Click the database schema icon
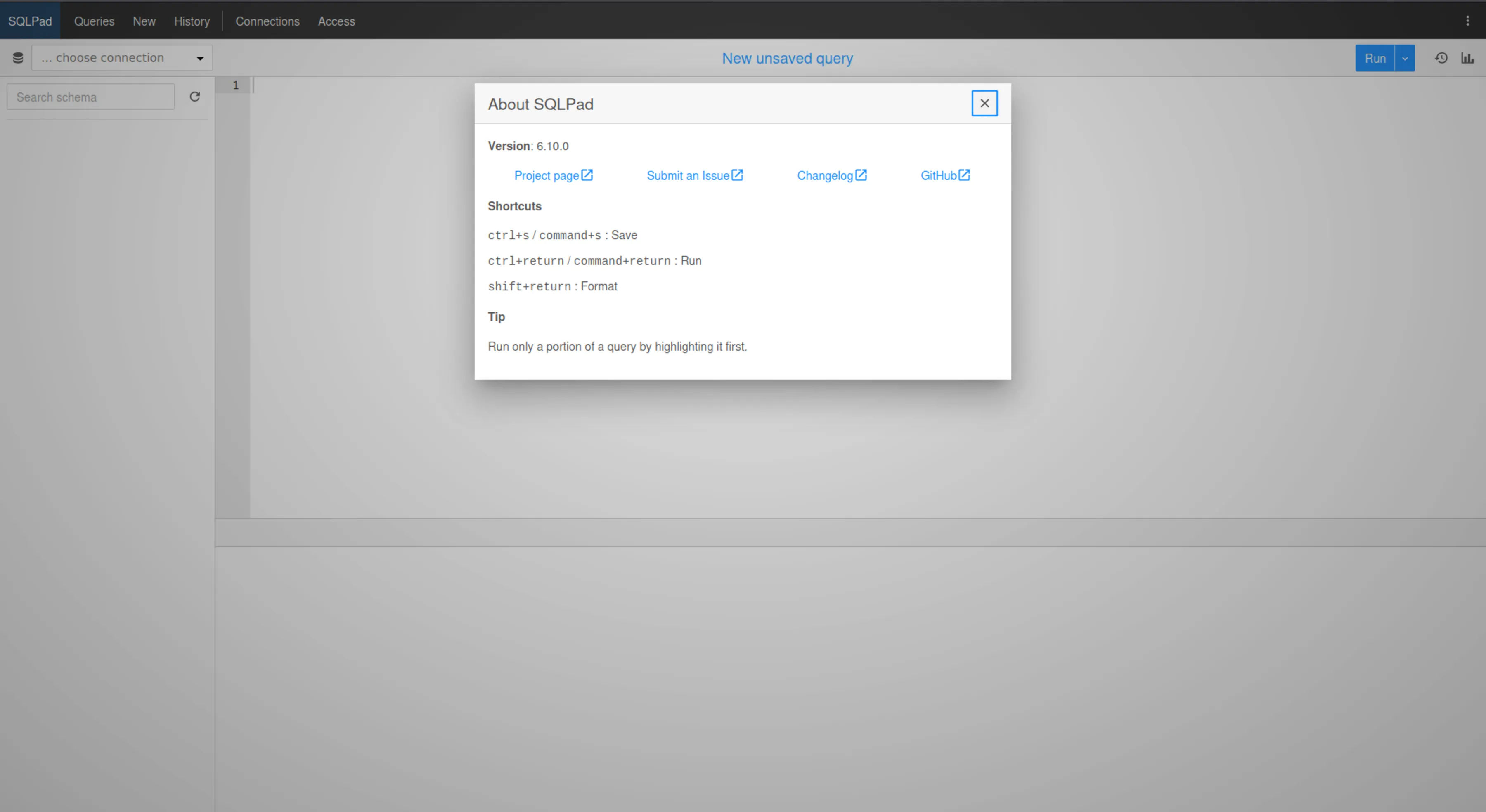The width and height of the screenshot is (1486, 812). pyautogui.click(x=18, y=58)
